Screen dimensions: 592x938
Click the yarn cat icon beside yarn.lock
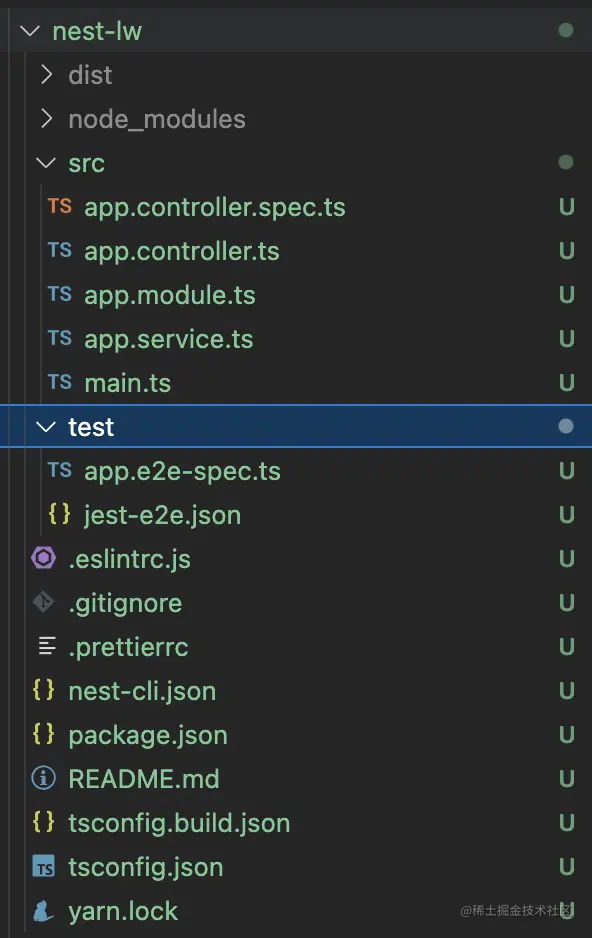[x=43, y=911]
